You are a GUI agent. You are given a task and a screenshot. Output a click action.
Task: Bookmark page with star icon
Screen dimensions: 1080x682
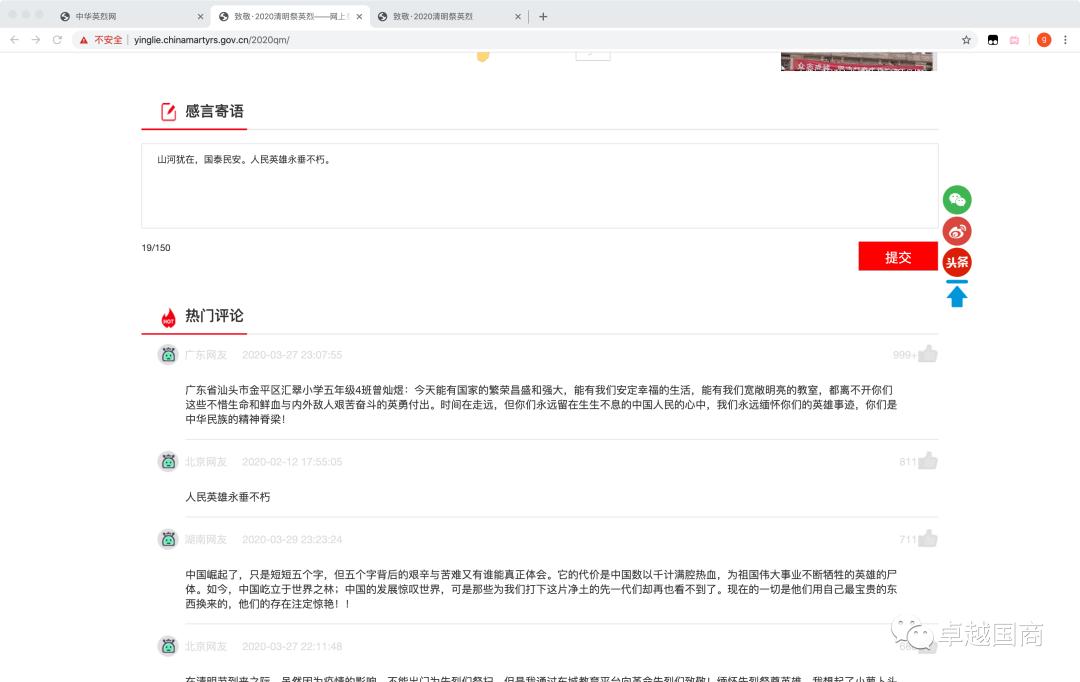pyautogui.click(x=966, y=40)
